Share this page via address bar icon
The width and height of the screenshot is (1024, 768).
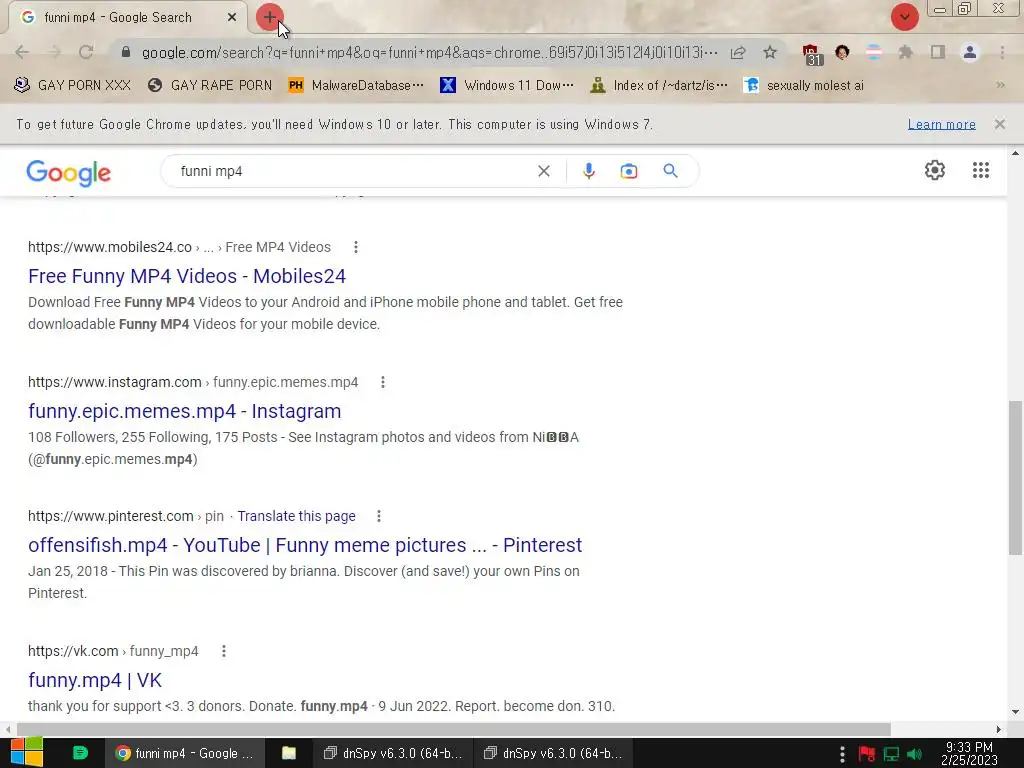pyautogui.click(x=738, y=52)
